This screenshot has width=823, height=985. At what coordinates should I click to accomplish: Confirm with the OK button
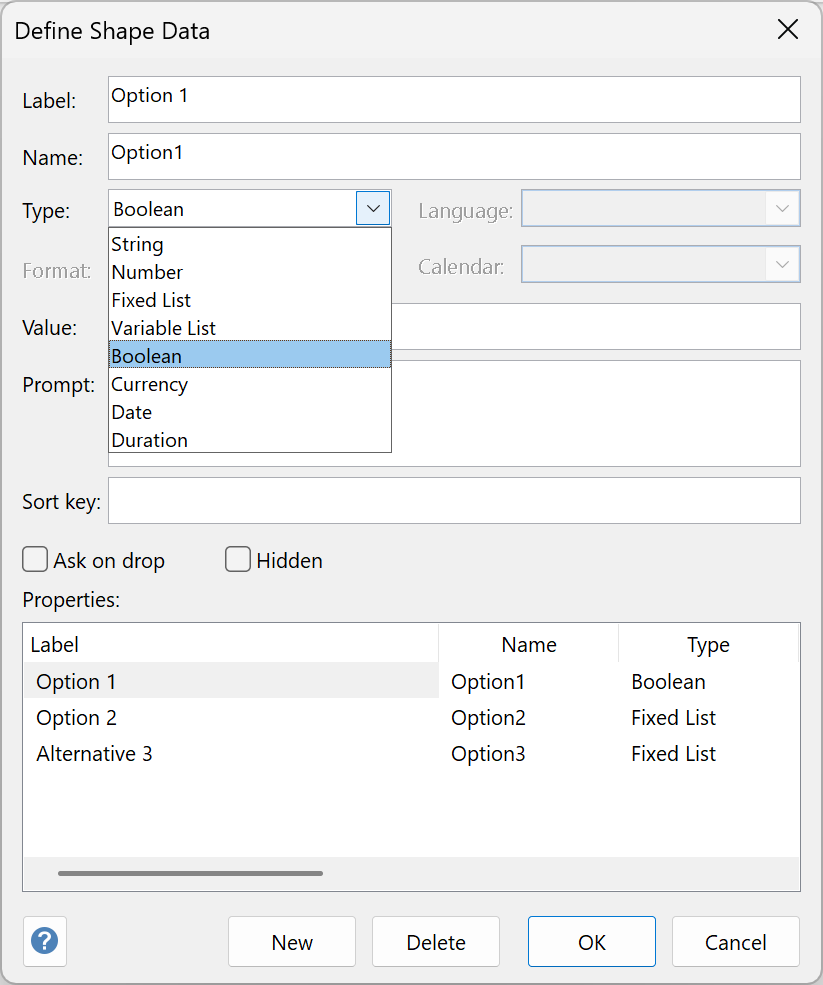[592, 942]
